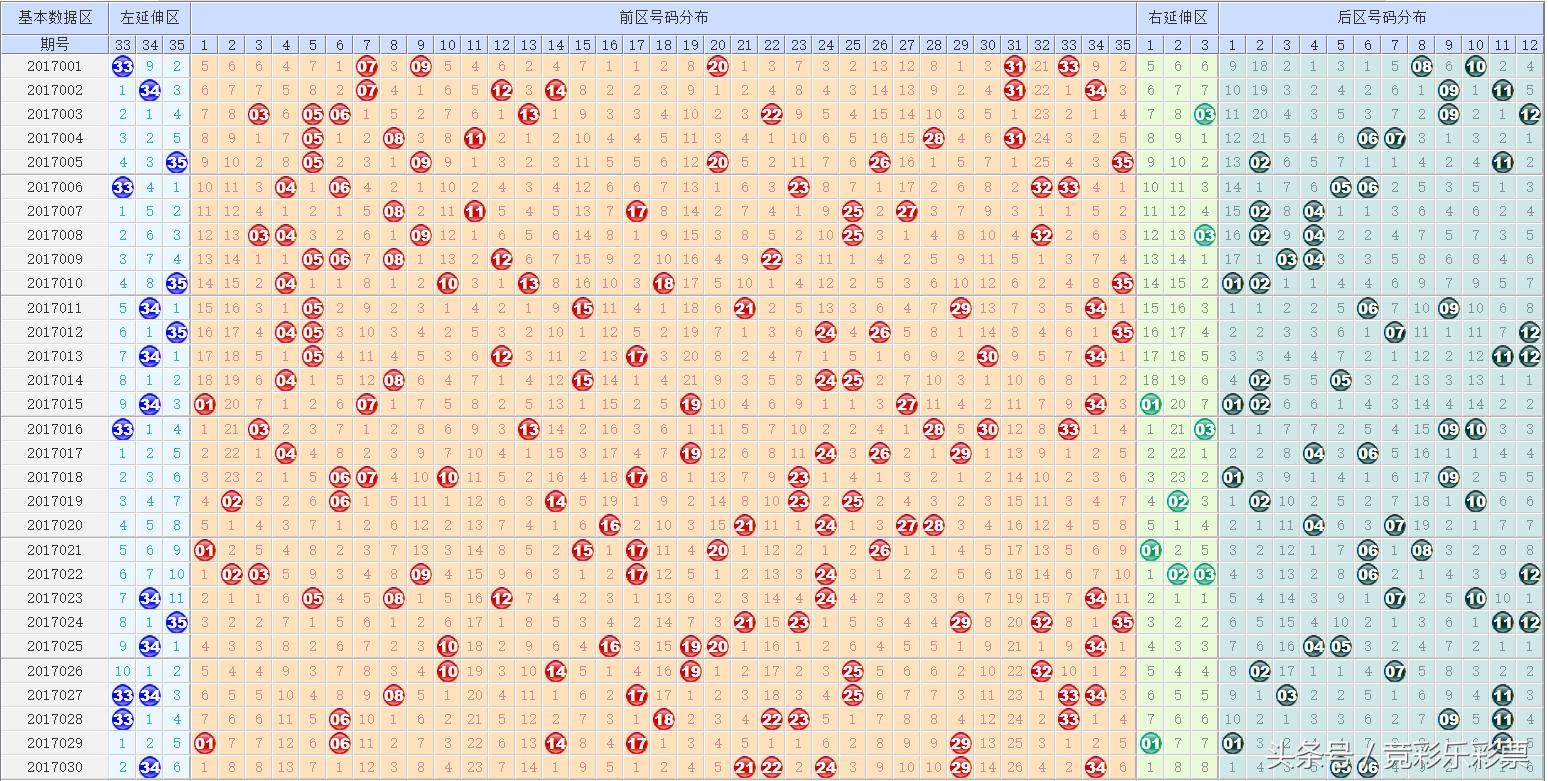Click red ball 27 in row 2017007
Image resolution: width=1548 pixels, height=781 pixels.
tap(906, 211)
